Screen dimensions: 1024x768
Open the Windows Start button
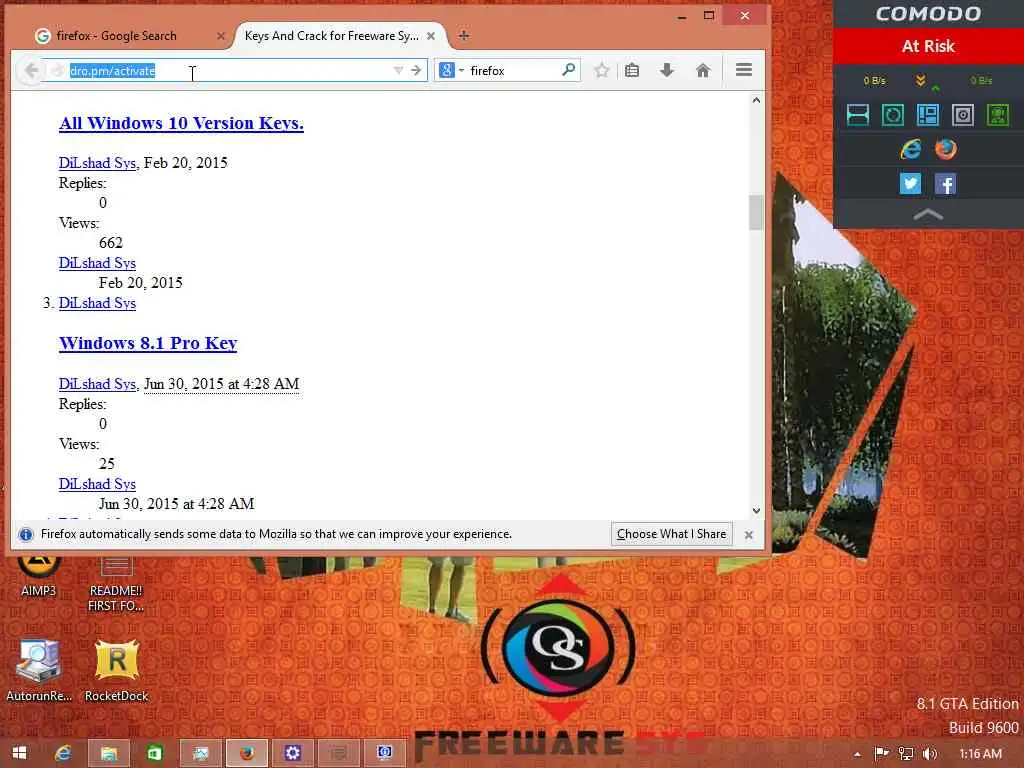tap(20, 753)
